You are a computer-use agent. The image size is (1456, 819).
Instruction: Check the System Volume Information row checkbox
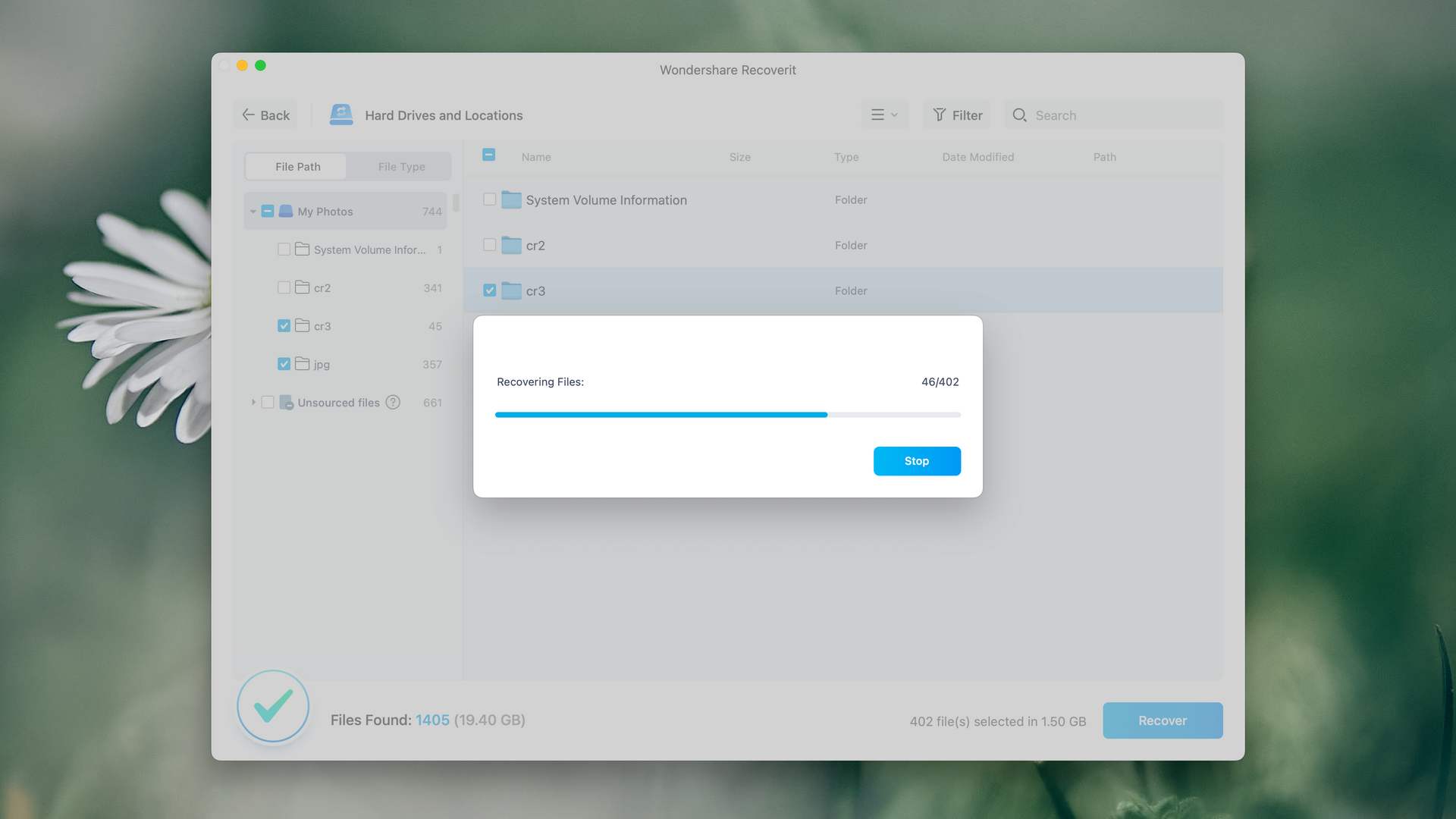(490, 199)
